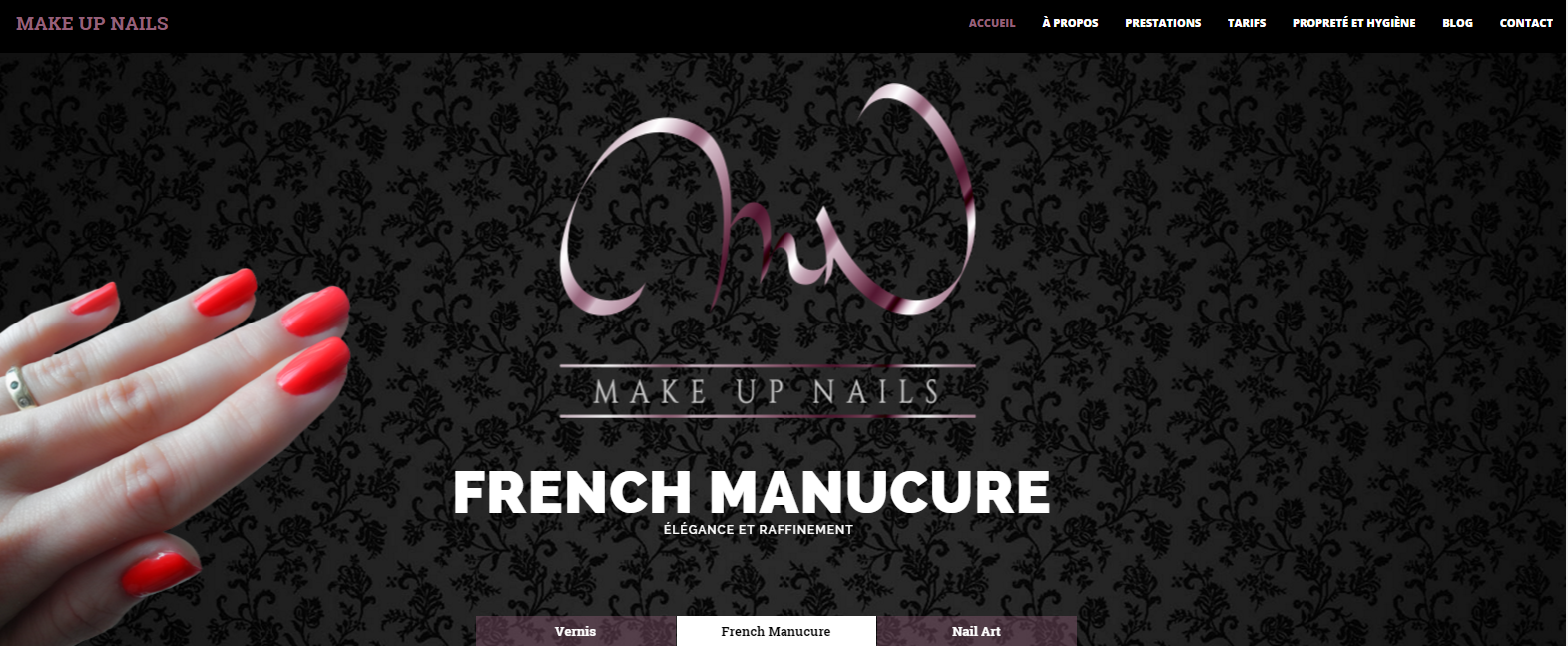This screenshot has width=1568, height=646.
Task: Click the pink swirl MUN logo emblem
Action: click(767, 200)
